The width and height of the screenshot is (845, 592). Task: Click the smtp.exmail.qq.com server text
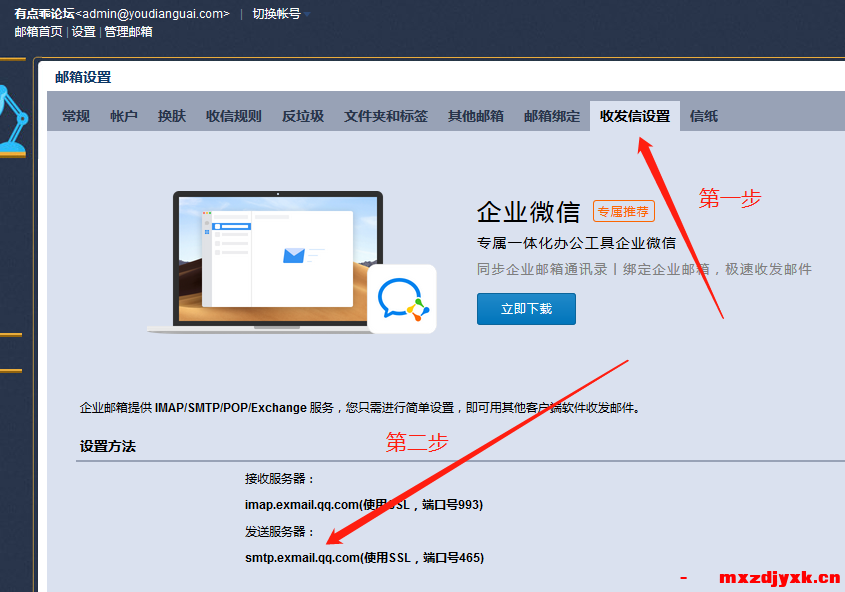point(364,558)
